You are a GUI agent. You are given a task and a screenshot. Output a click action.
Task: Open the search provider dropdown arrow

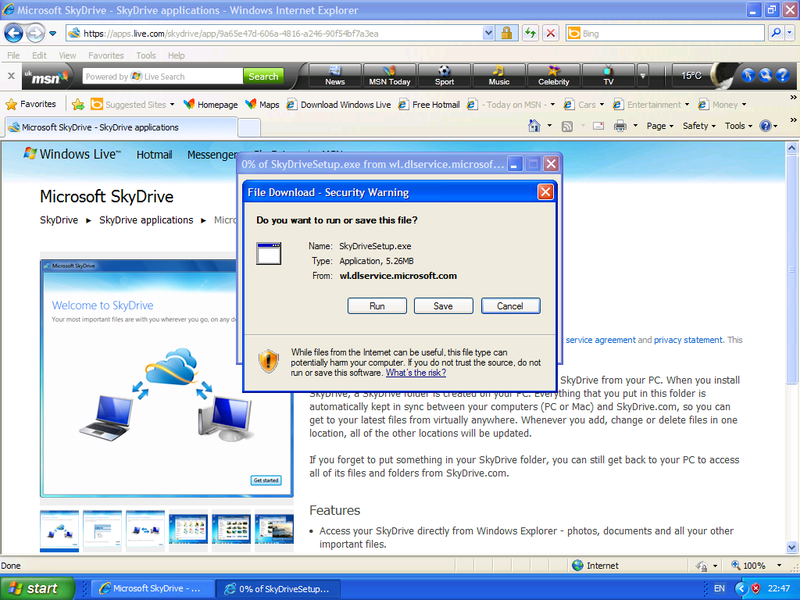[789, 34]
